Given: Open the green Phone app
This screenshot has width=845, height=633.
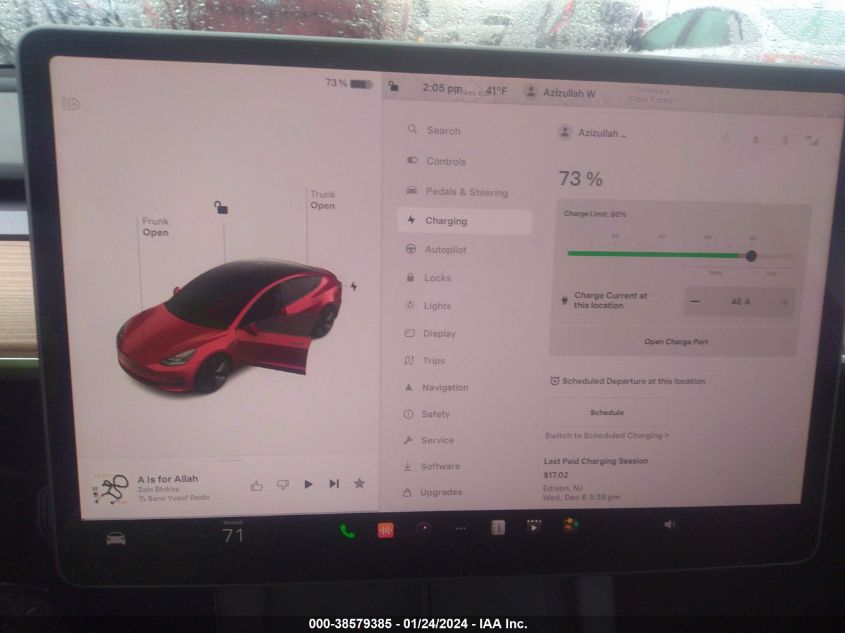Looking at the screenshot, I should point(348,531).
